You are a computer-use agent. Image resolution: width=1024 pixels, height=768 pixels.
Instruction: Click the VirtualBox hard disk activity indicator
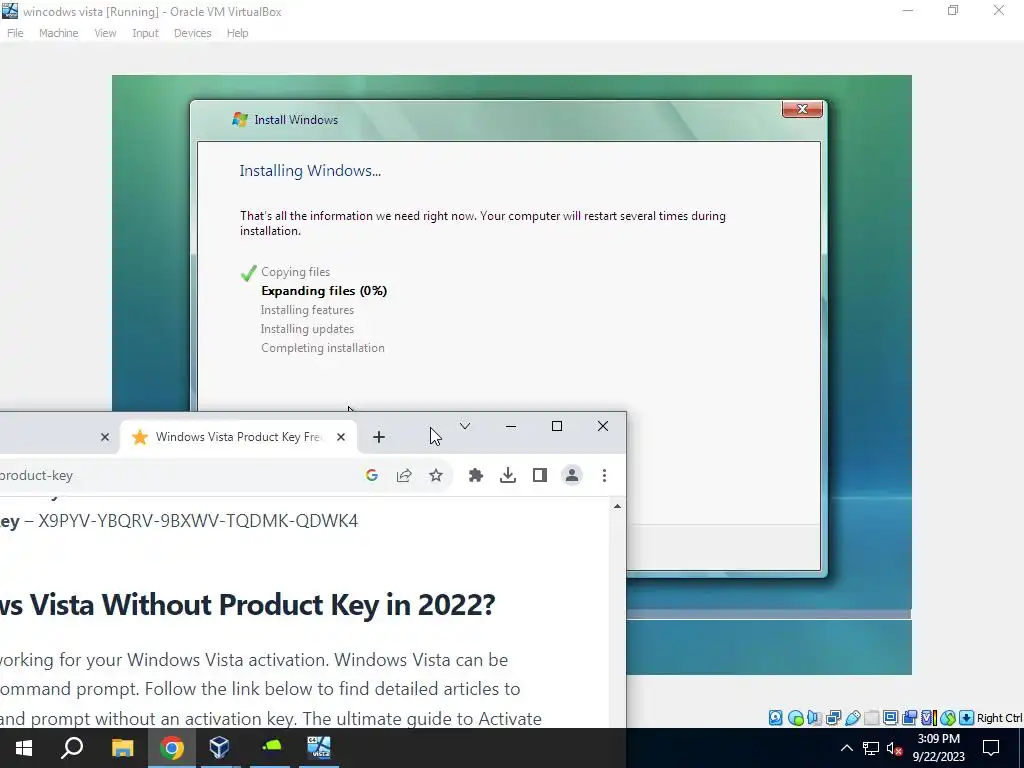click(775, 718)
